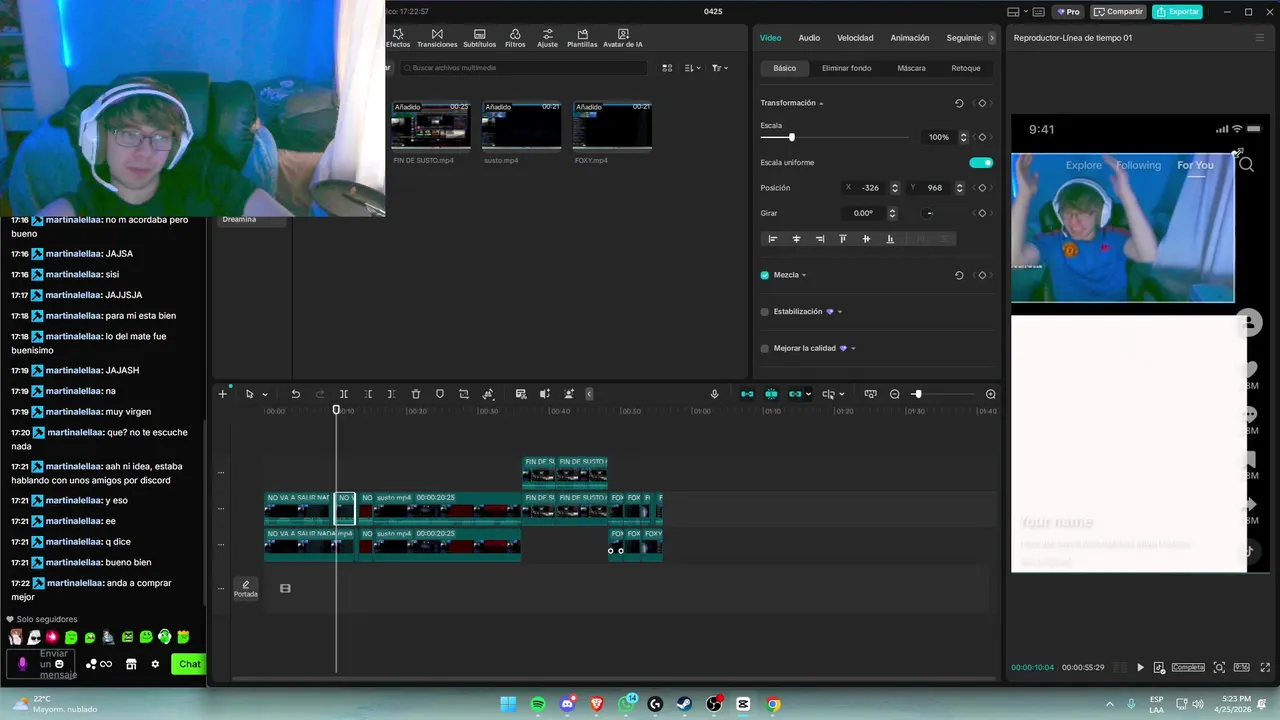The width and height of the screenshot is (1280, 720).
Task: Reset Transformación with the reset arrow
Action: [x=959, y=103]
